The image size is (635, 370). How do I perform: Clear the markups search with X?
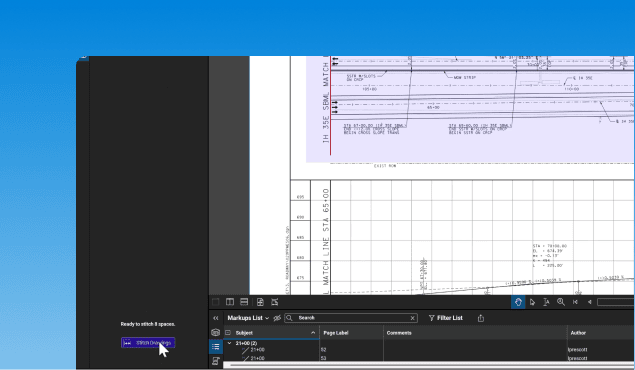tap(412, 318)
